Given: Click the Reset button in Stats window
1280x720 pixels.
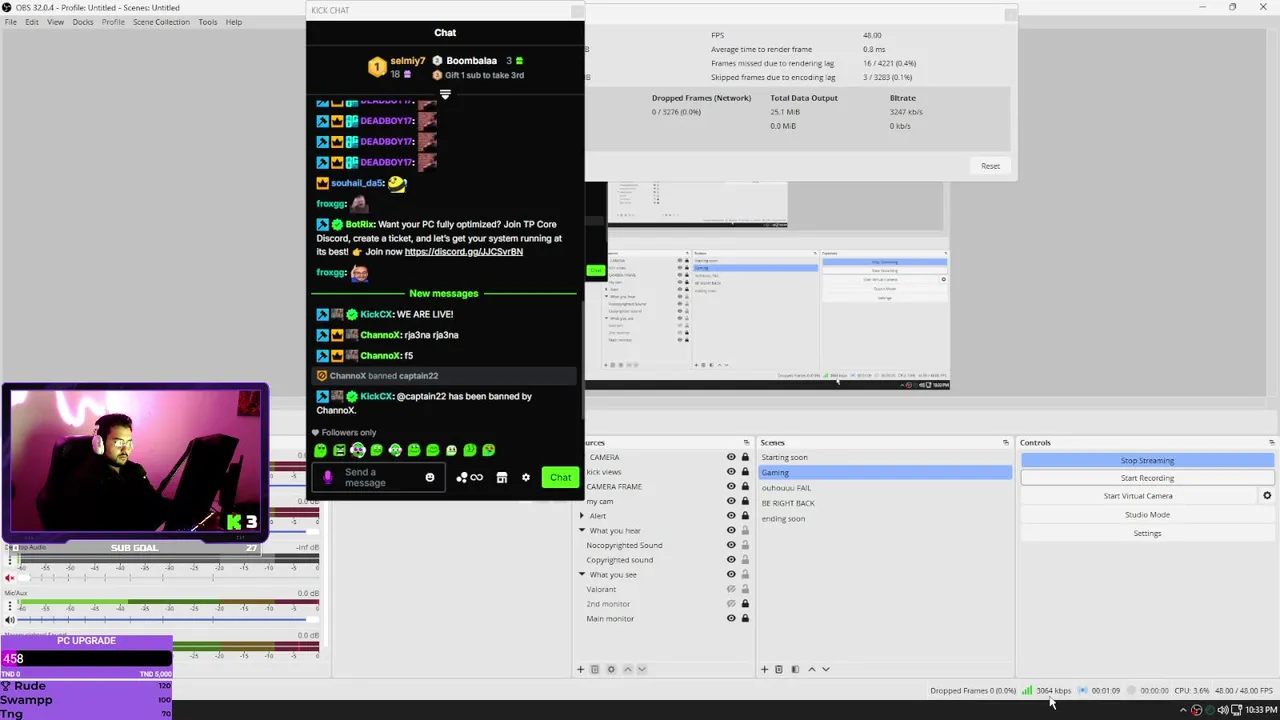Looking at the screenshot, I should click(990, 166).
